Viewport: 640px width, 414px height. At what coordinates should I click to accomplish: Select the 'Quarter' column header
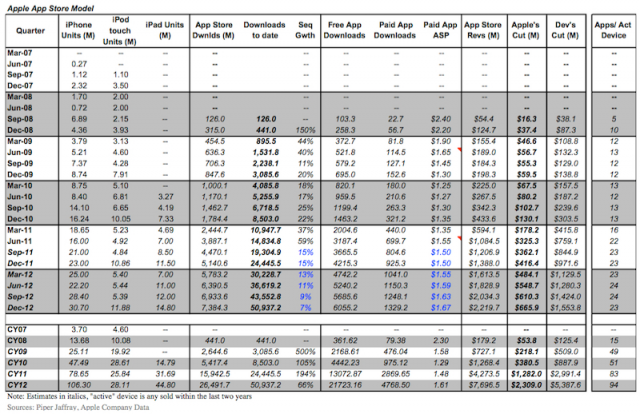(x=31, y=31)
